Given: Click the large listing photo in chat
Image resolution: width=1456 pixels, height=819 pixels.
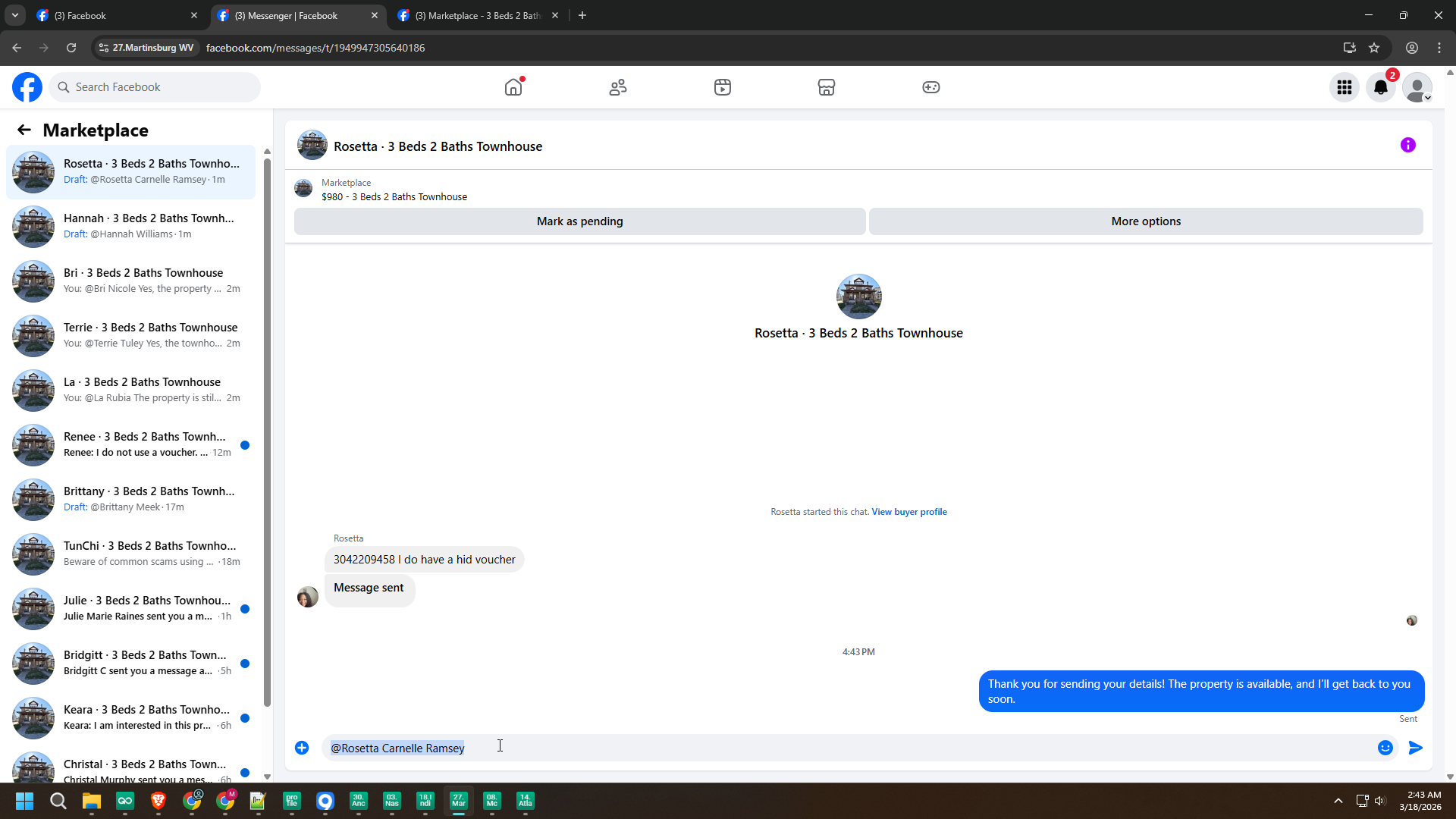Looking at the screenshot, I should (858, 297).
